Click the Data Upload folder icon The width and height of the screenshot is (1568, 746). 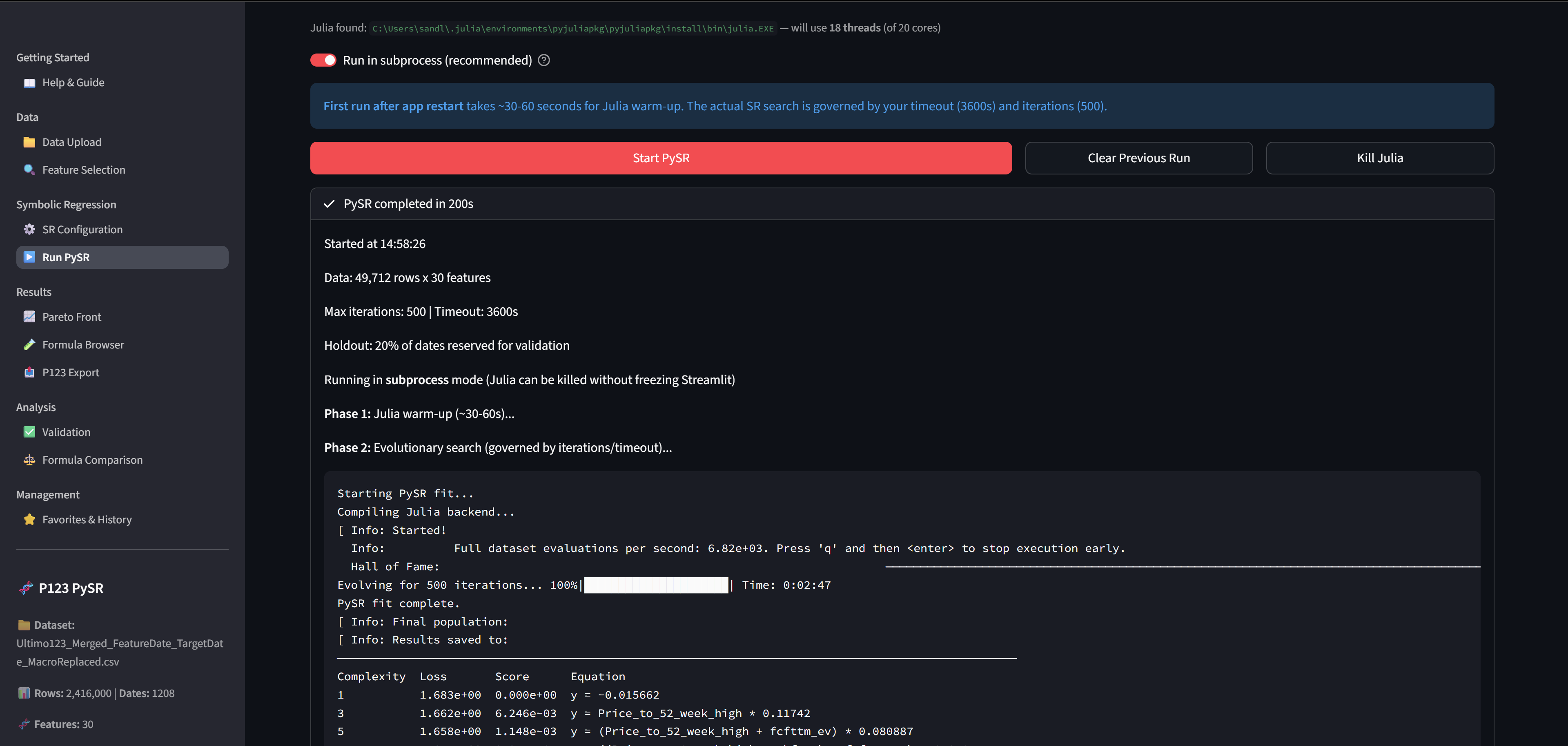(x=29, y=143)
